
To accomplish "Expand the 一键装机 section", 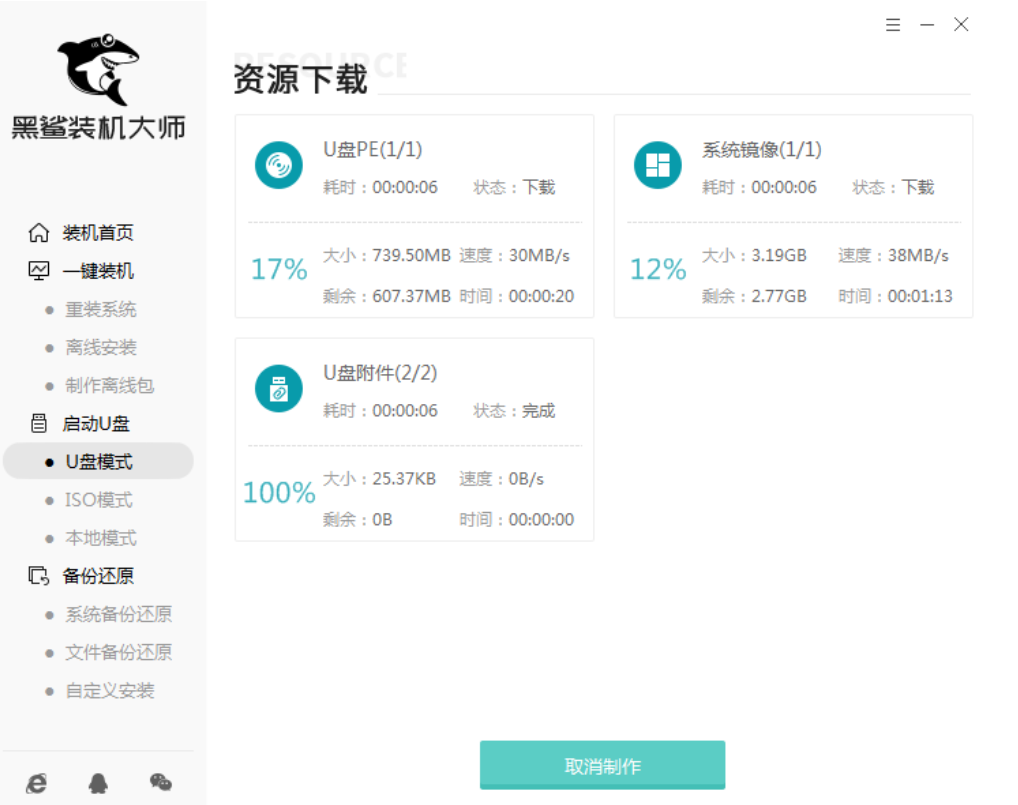I will pyautogui.click(x=97, y=271).
